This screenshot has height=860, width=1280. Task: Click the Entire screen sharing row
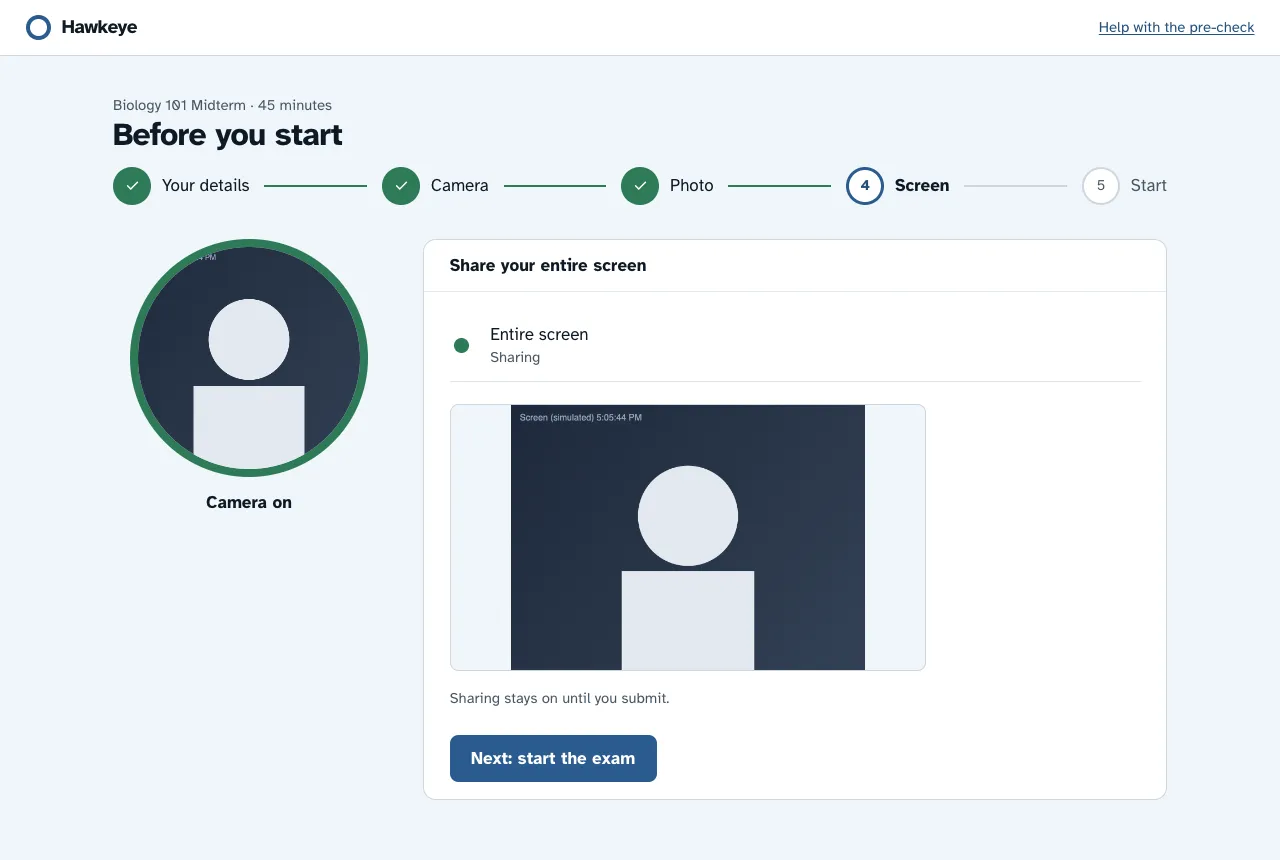795,345
